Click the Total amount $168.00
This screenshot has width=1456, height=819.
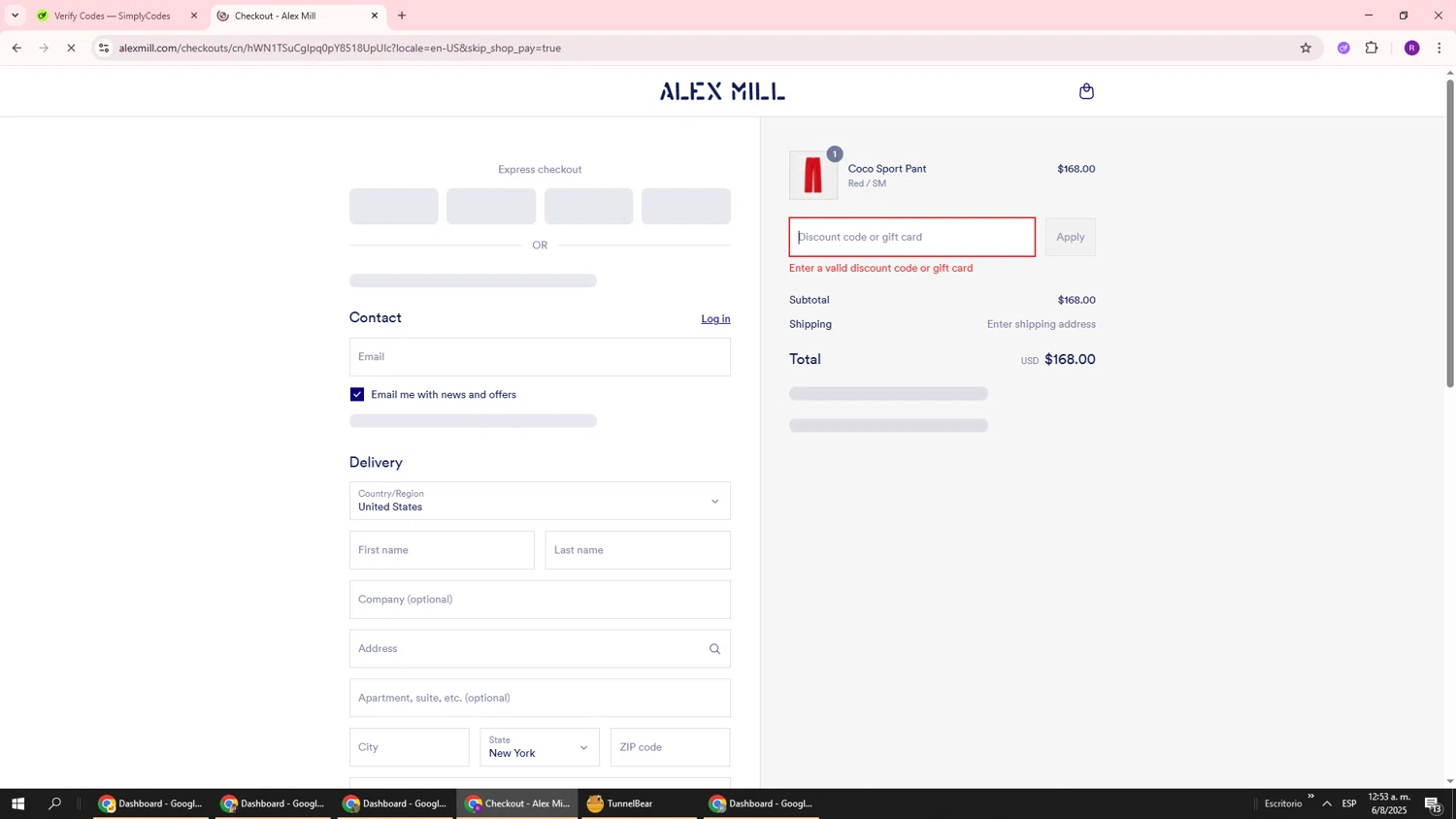(1070, 359)
